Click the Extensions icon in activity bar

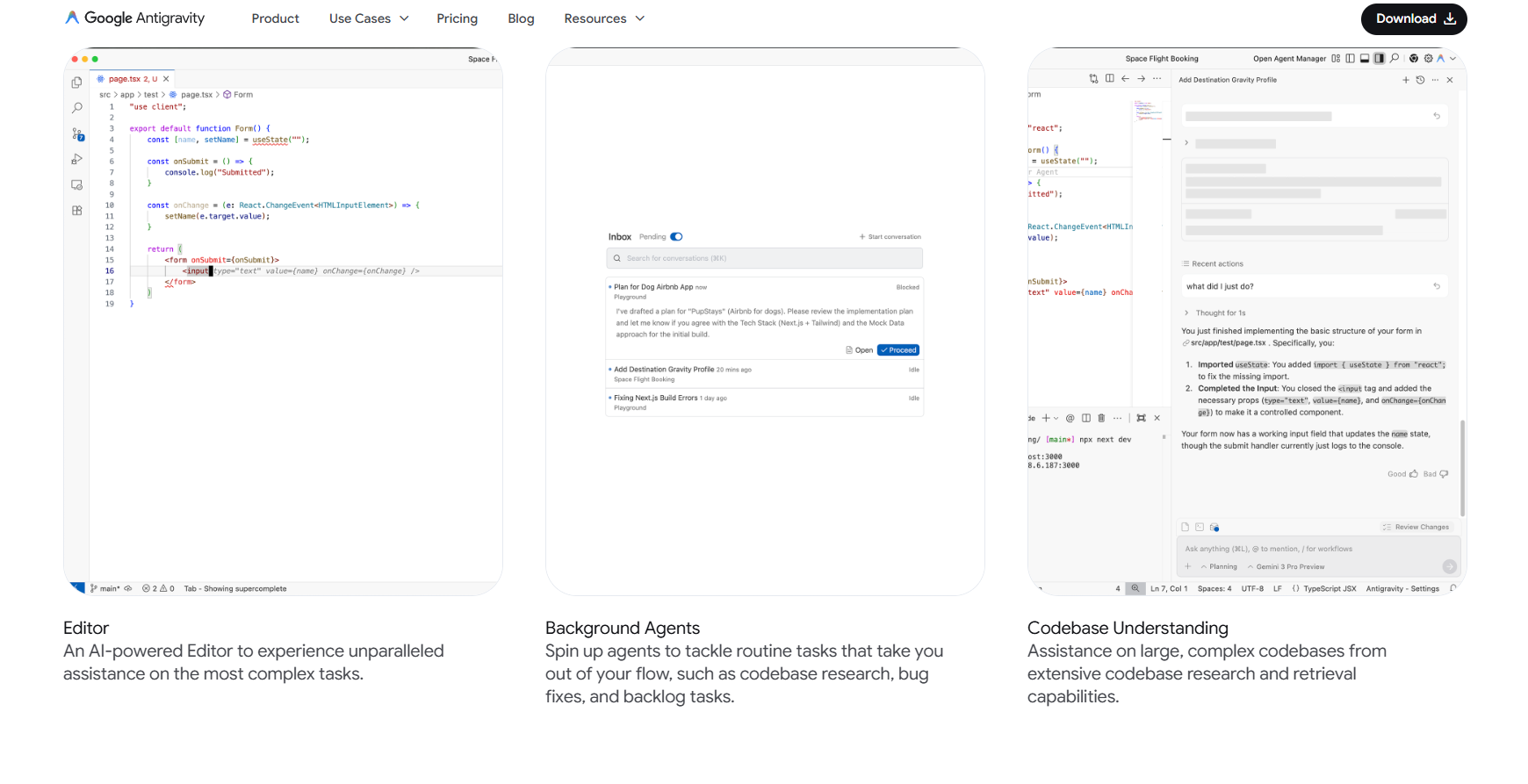[x=77, y=211]
